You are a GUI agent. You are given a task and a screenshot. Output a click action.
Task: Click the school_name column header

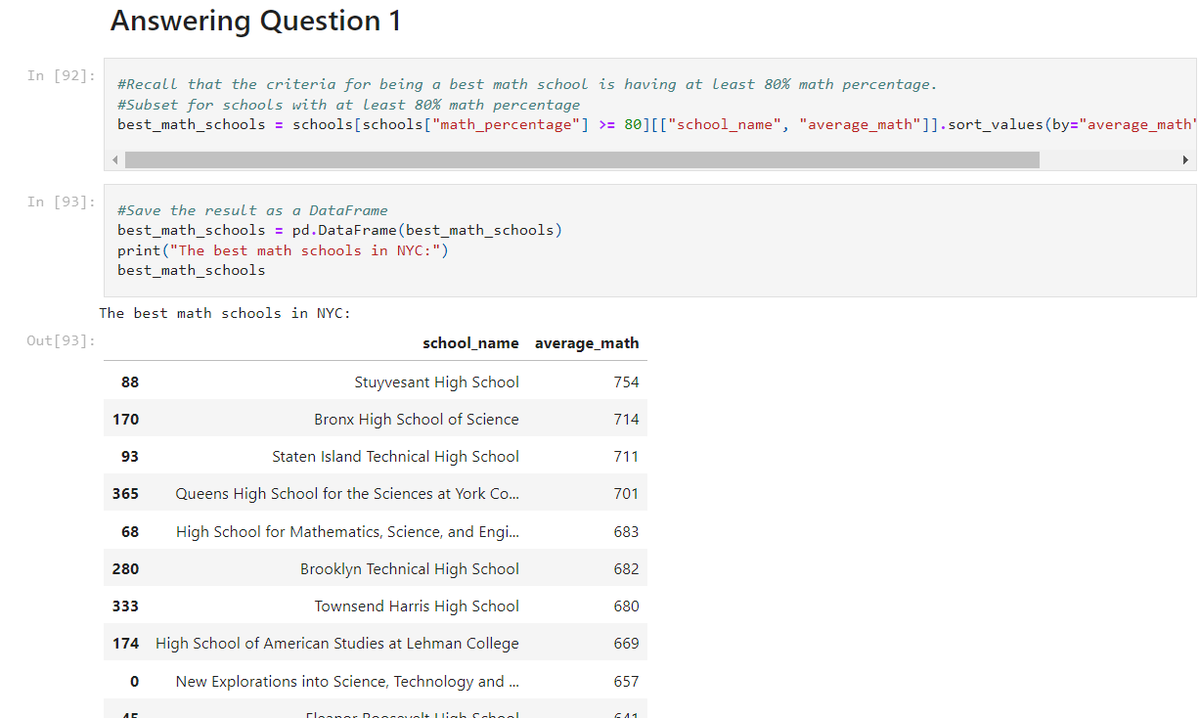pos(471,343)
